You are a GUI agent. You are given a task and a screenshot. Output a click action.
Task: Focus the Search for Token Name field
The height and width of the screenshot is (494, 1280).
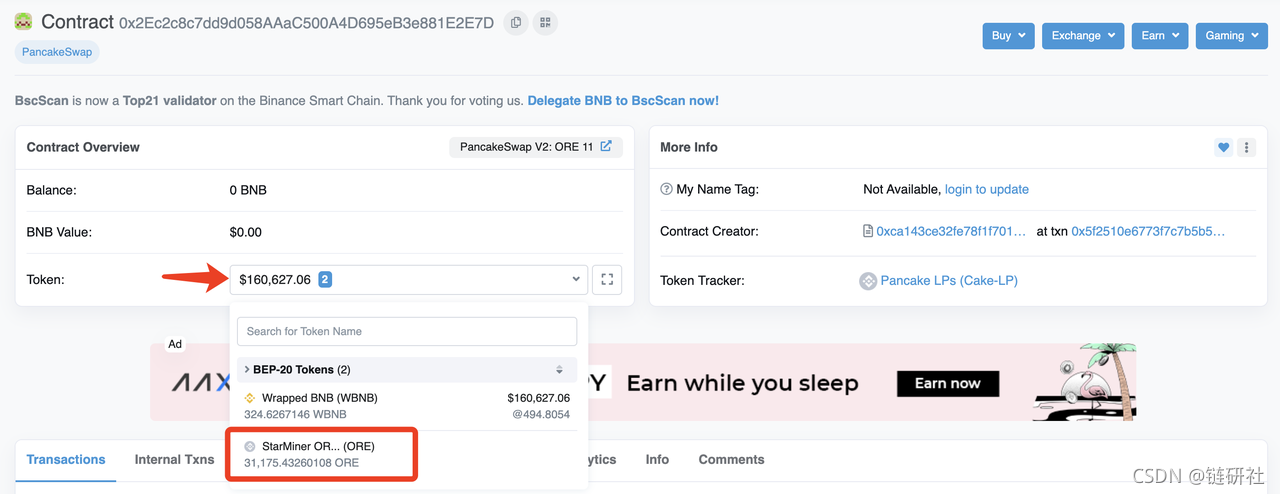tap(407, 331)
